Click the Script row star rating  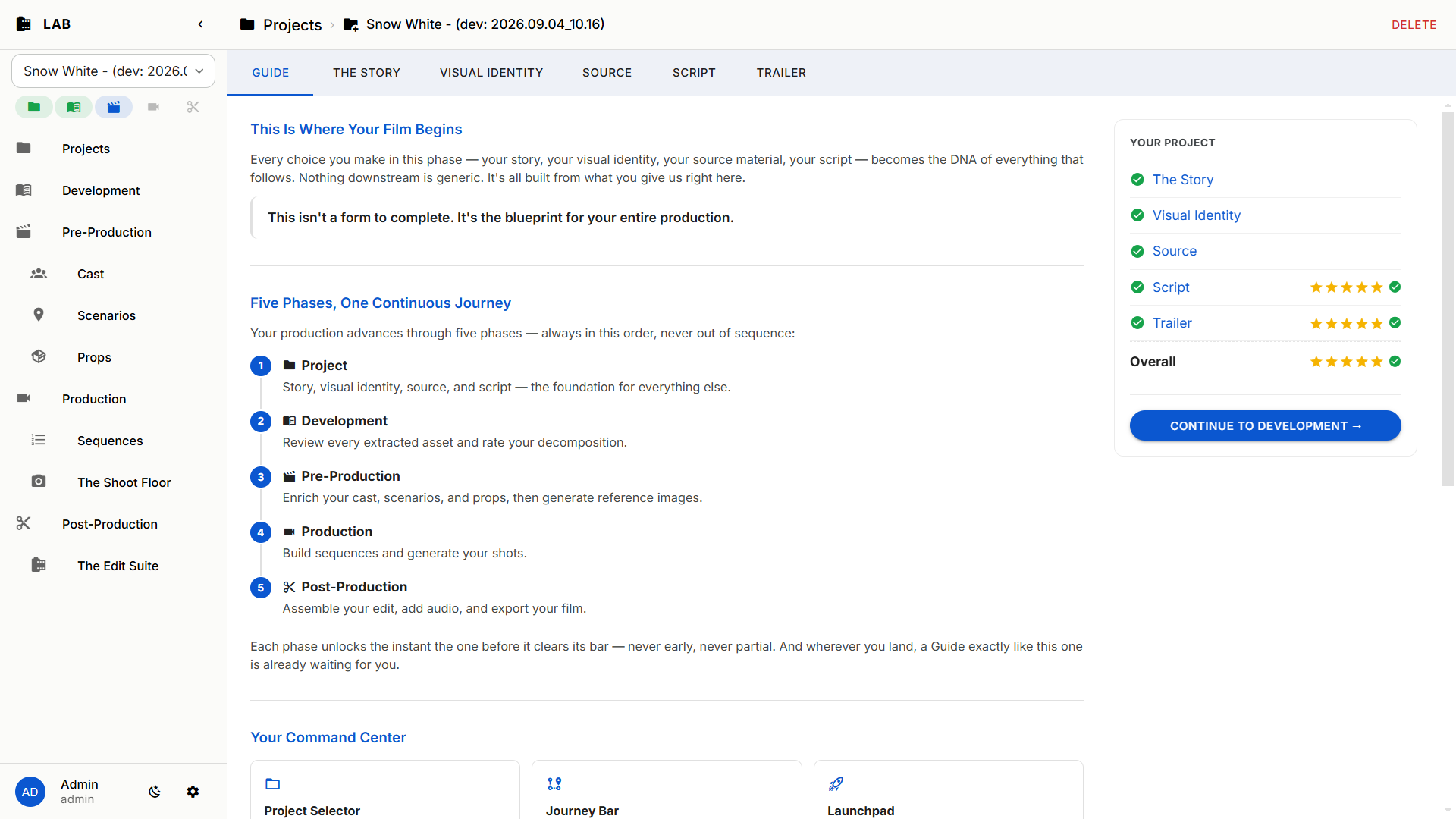tap(1346, 287)
